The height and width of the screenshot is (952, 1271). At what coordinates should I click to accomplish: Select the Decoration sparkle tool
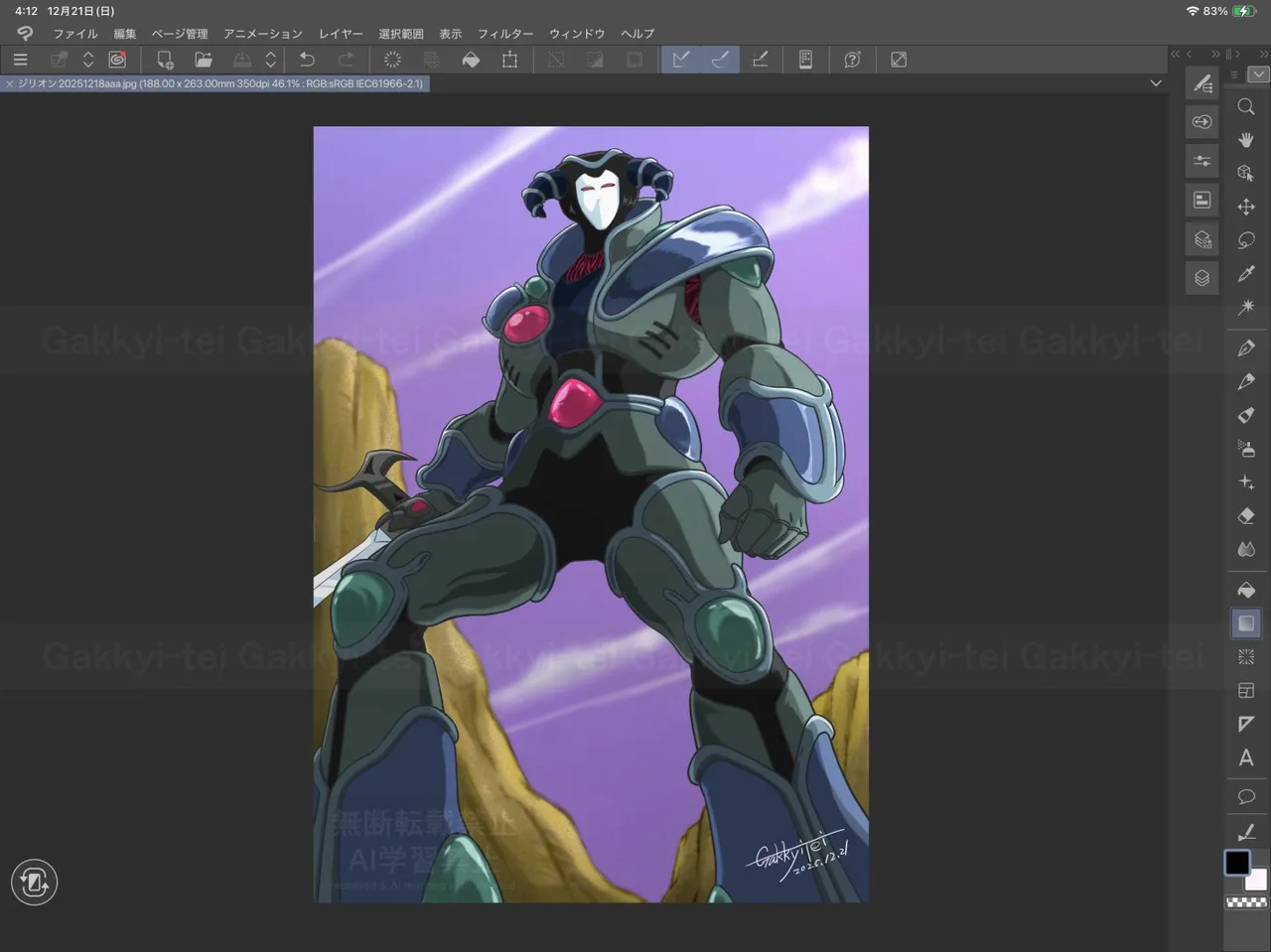[1246, 482]
